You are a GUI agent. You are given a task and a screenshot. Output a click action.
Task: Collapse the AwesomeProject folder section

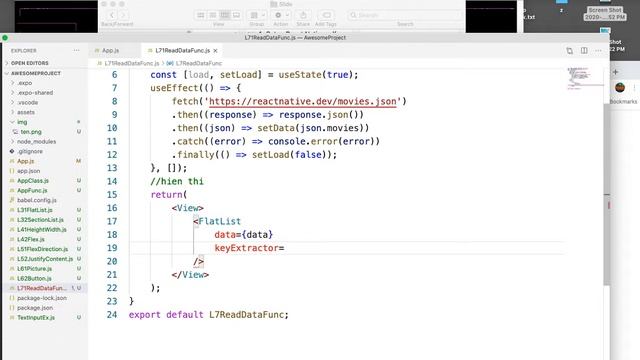coord(36,73)
